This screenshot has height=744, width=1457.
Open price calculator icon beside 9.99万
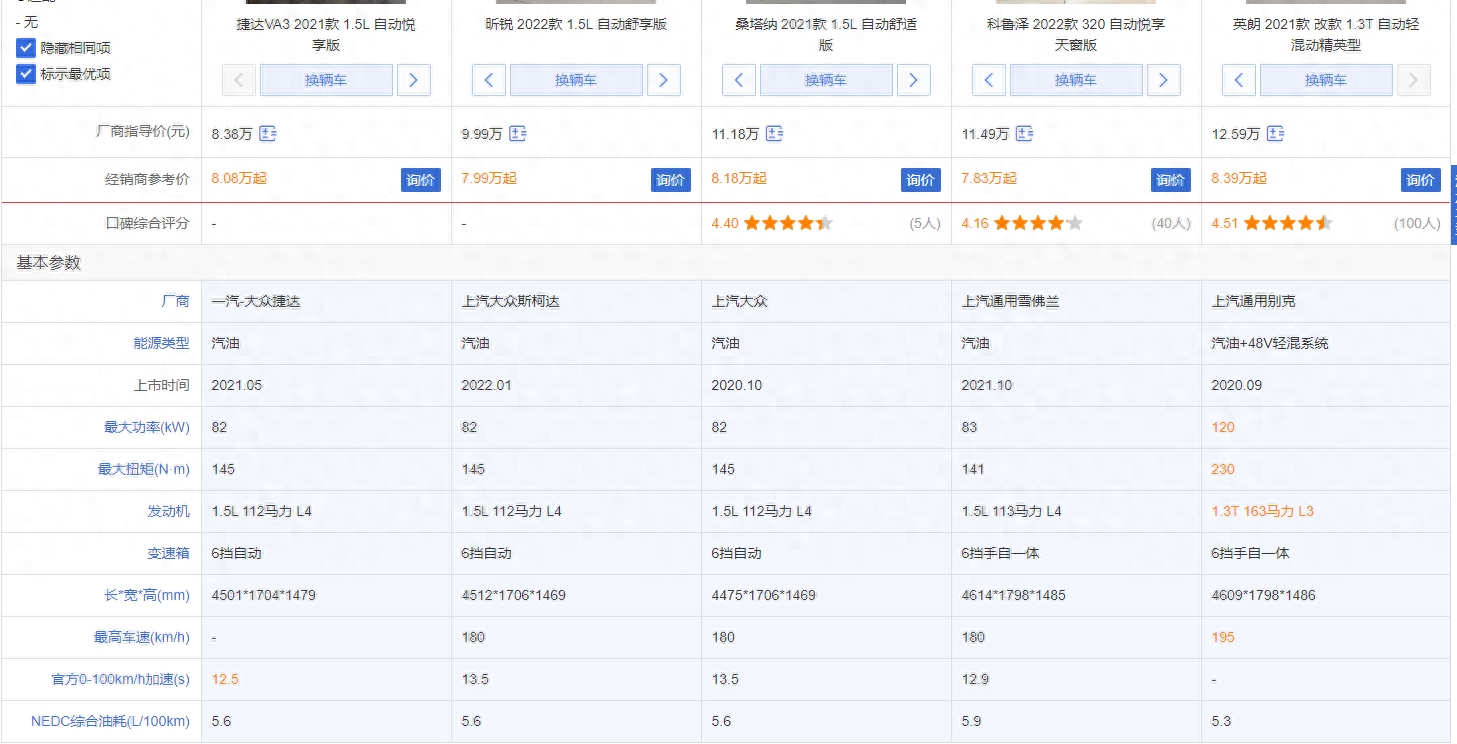517,133
